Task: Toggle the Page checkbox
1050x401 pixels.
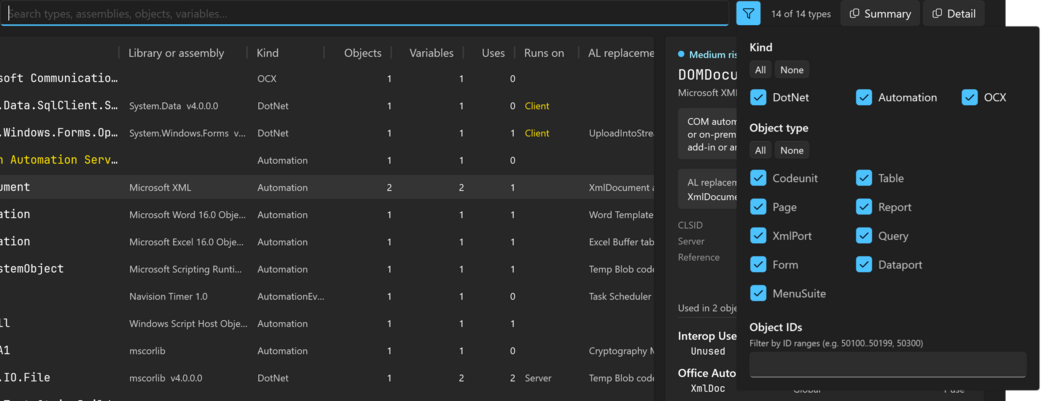Action: [x=758, y=207]
